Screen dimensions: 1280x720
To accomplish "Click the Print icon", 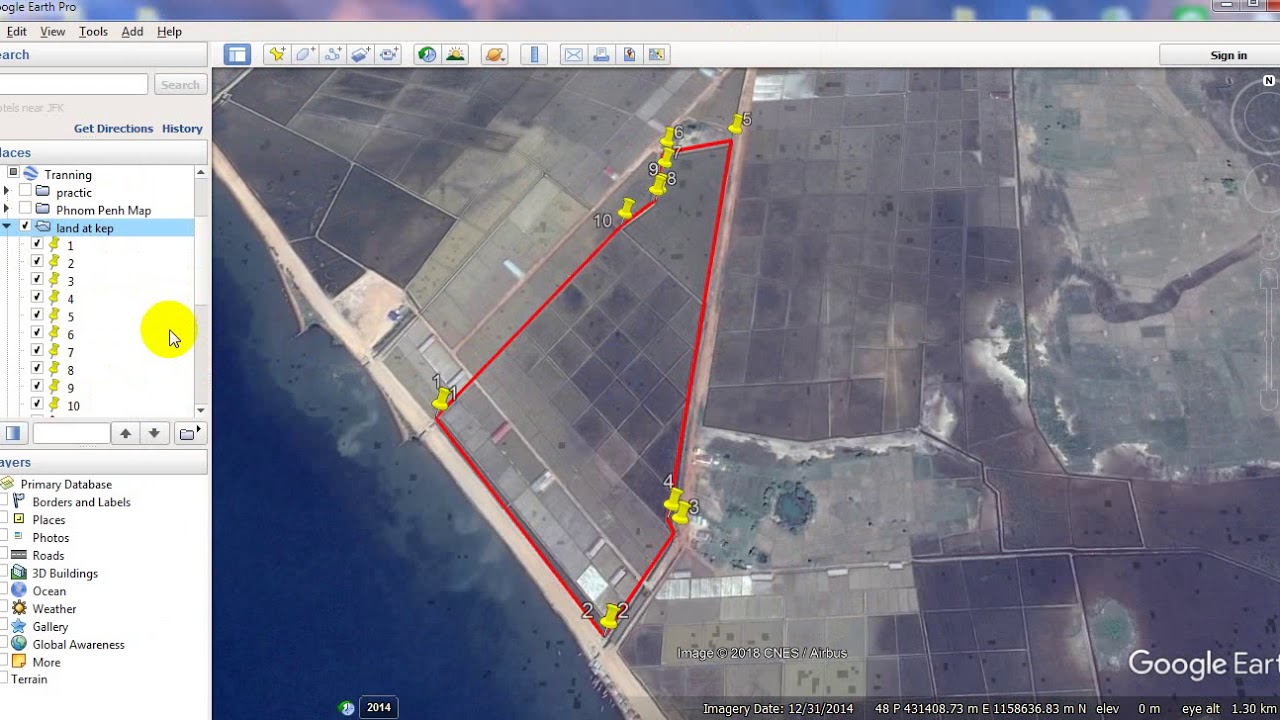I will (x=601, y=55).
